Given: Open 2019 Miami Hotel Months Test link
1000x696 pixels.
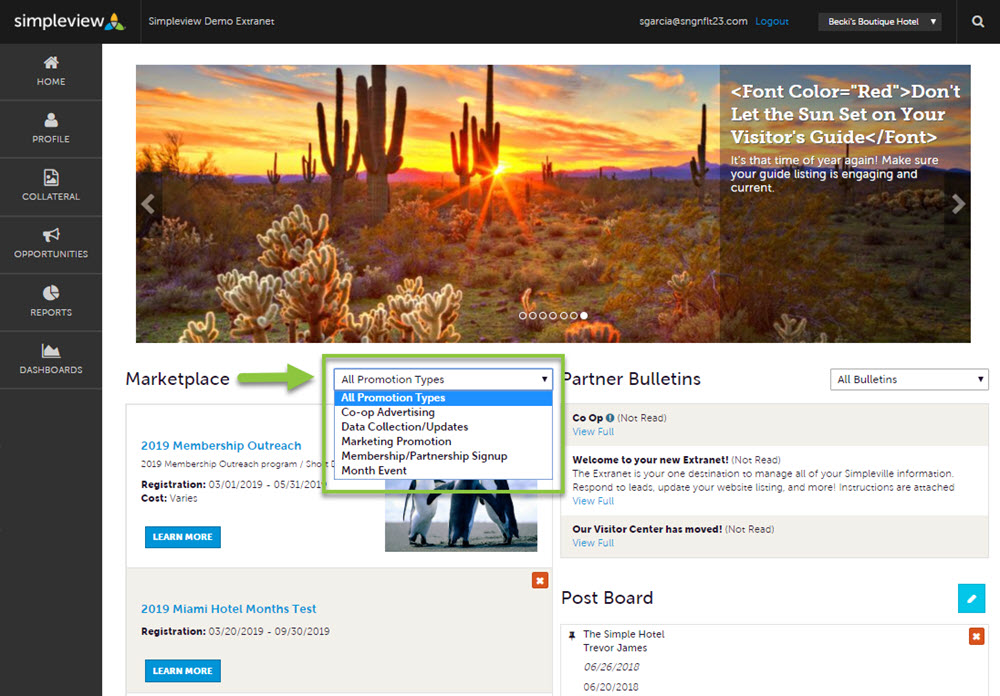Looking at the screenshot, I should click(x=228, y=609).
